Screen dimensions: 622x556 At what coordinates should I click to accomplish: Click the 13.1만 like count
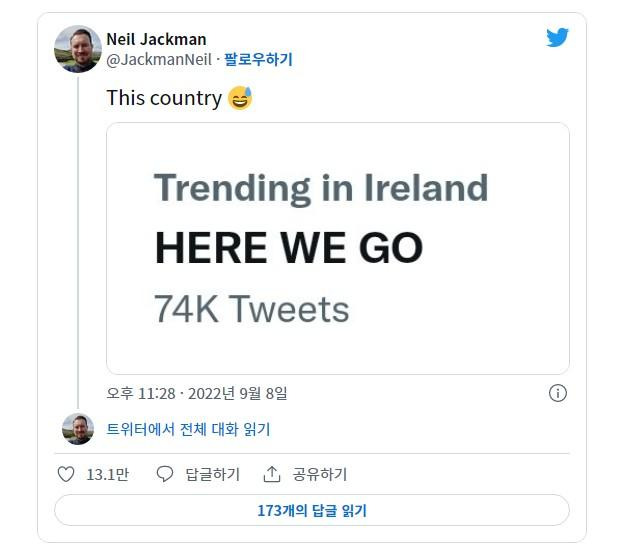point(107,474)
